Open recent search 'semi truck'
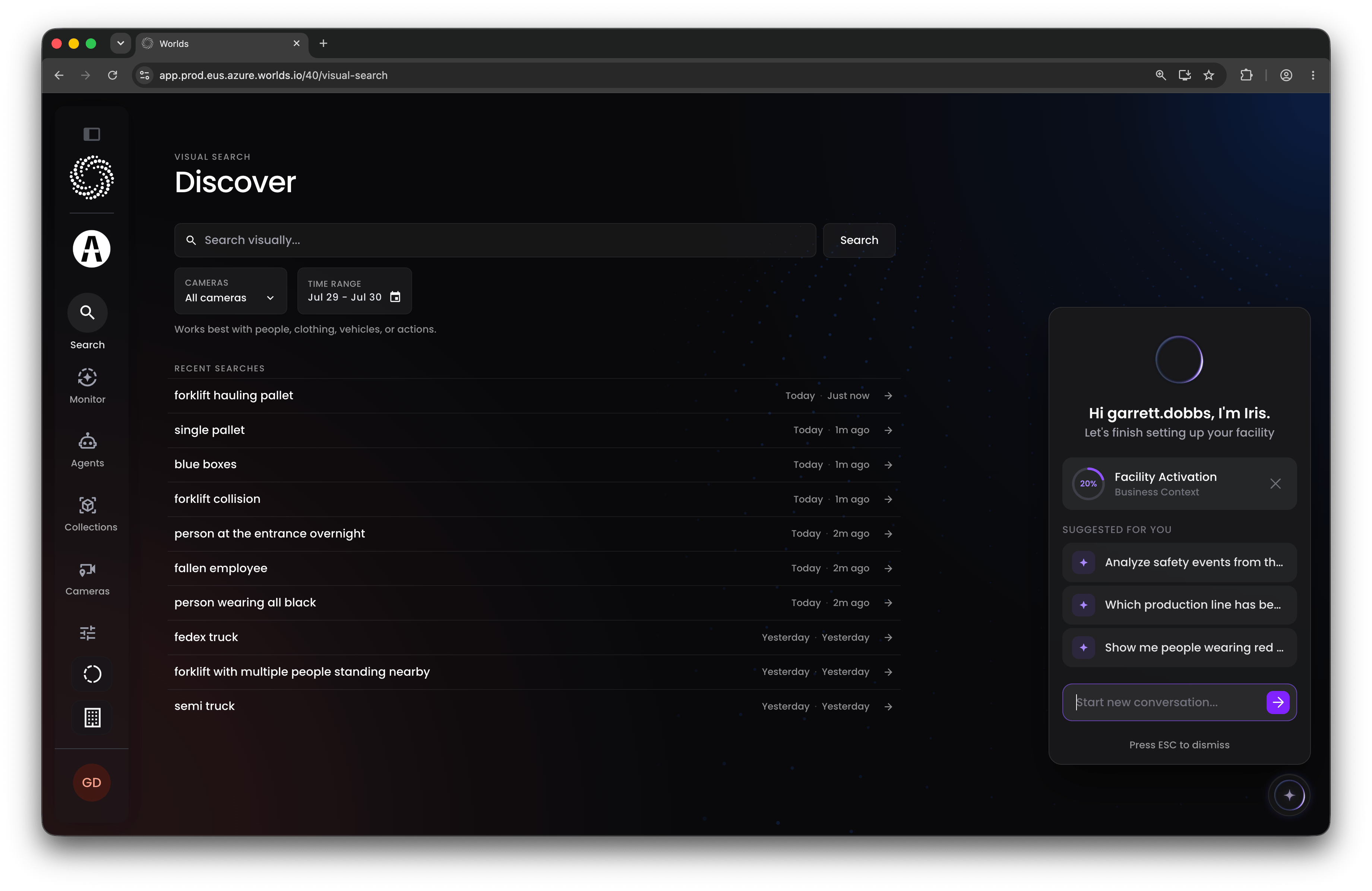 (x=534, y=707)
